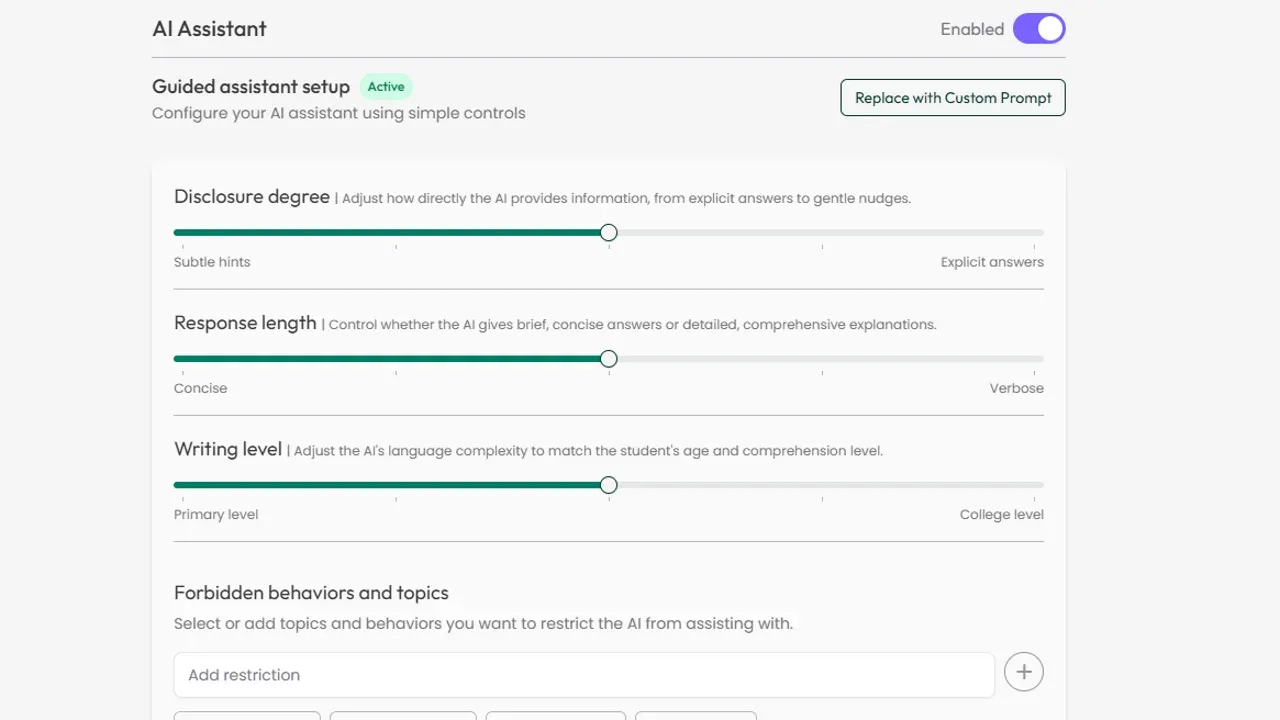Toggle the AI Assistant Enabled switch
Viewport: 1280px width, 720px height.
1039,29
